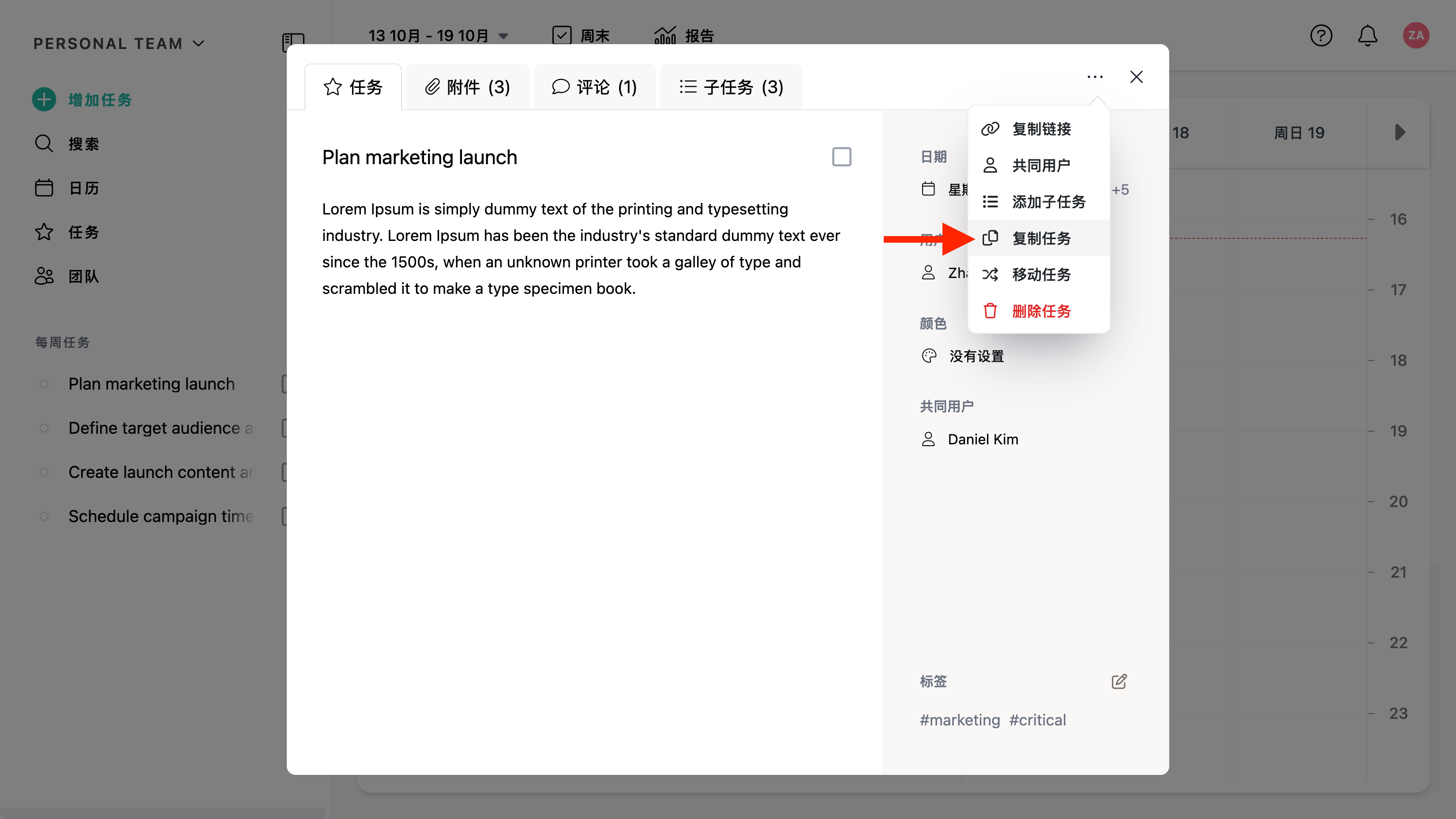Open the reports chart icon
Screen dimensions: 1456x819
[665, 36]
